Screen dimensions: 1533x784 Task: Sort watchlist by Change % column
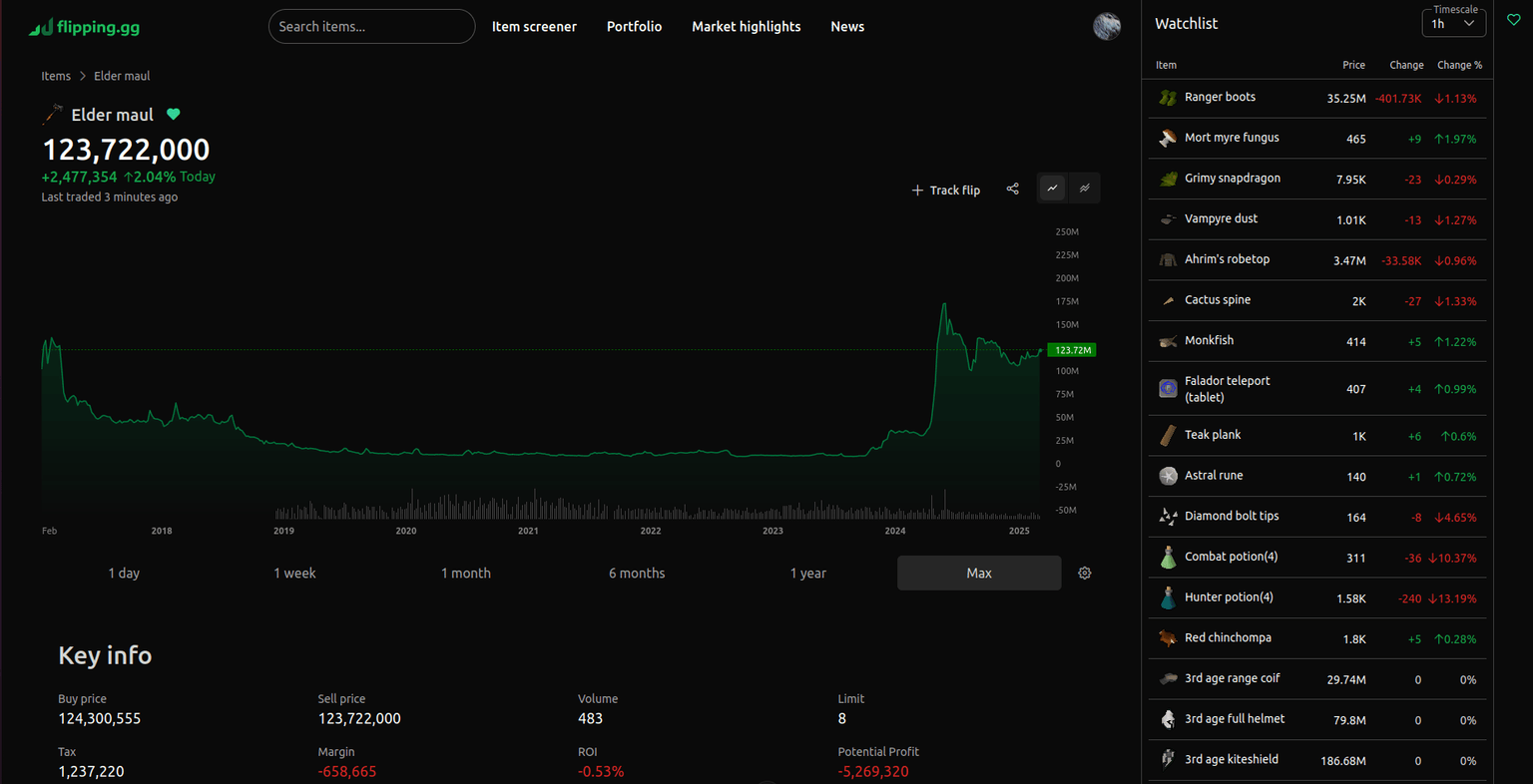(1458, 65)
